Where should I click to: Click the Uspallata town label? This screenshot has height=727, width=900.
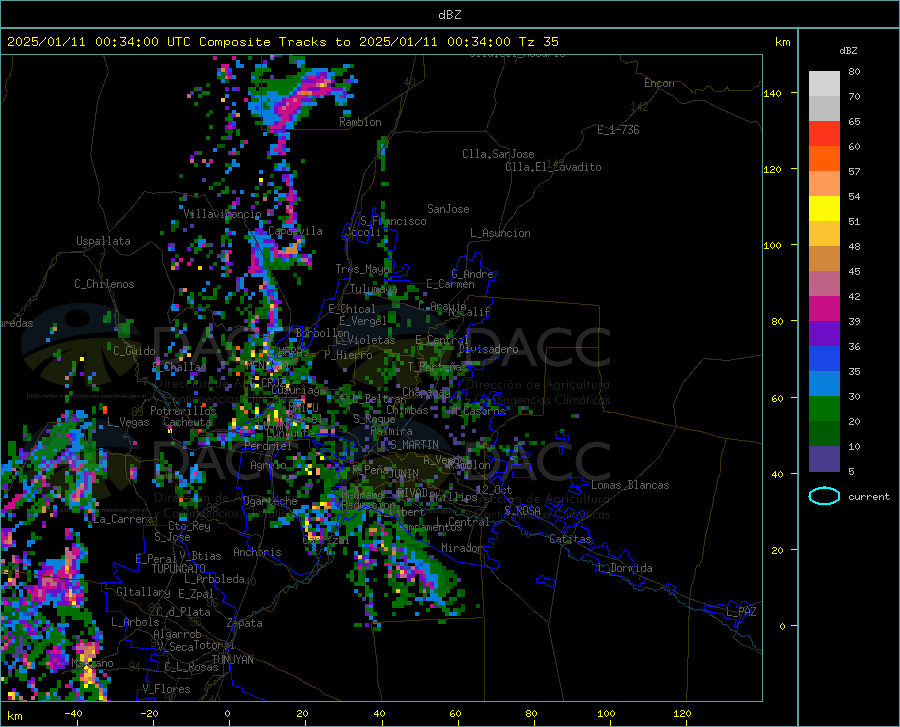pos(103,241)
